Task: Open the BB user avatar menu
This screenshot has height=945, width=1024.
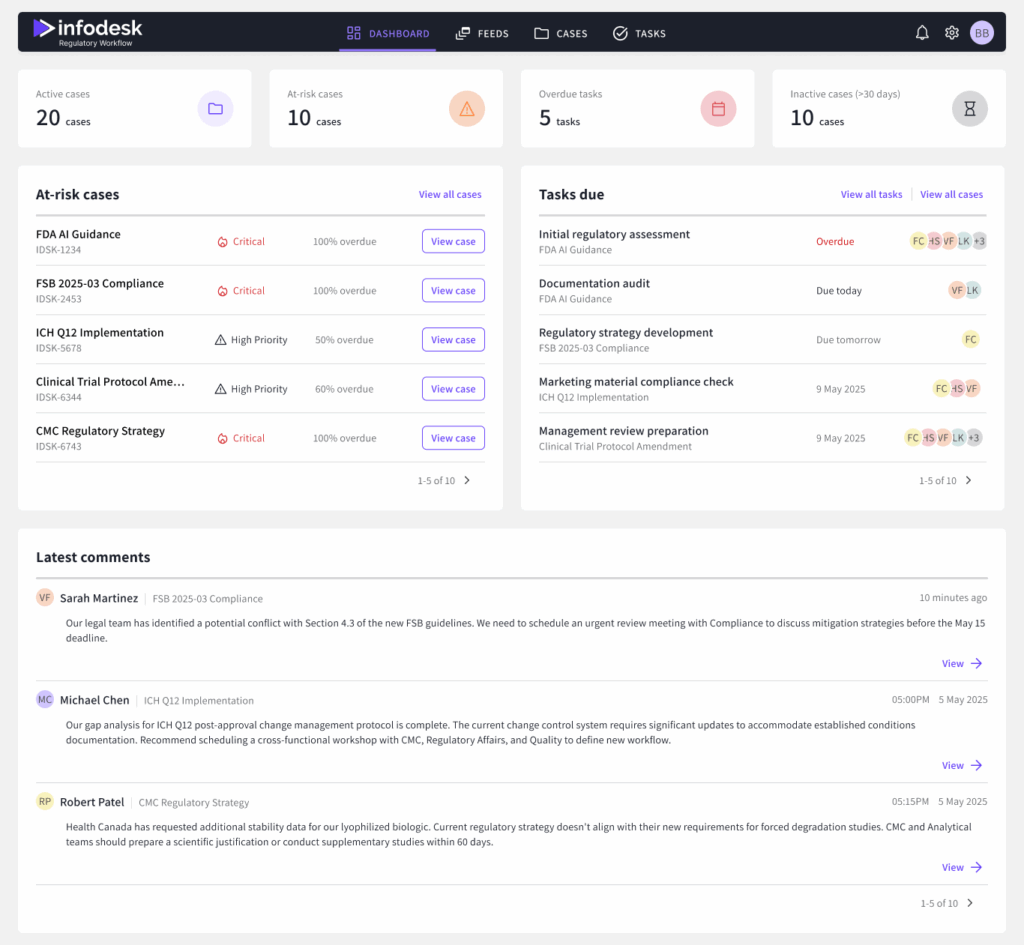Action: click(x=982, y=32)
